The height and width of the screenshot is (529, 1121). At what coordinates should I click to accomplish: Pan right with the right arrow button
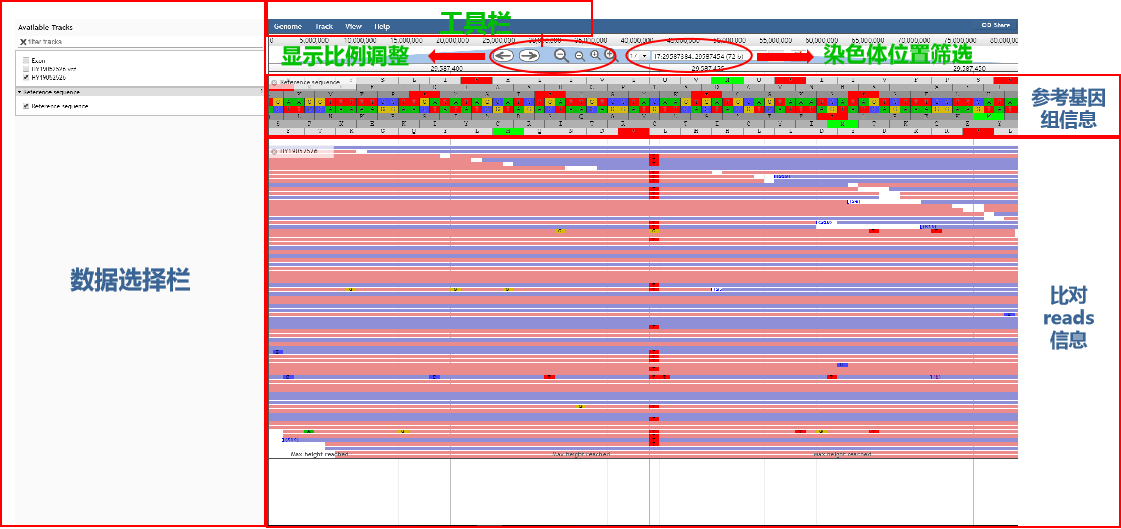(x=529, y=55)
